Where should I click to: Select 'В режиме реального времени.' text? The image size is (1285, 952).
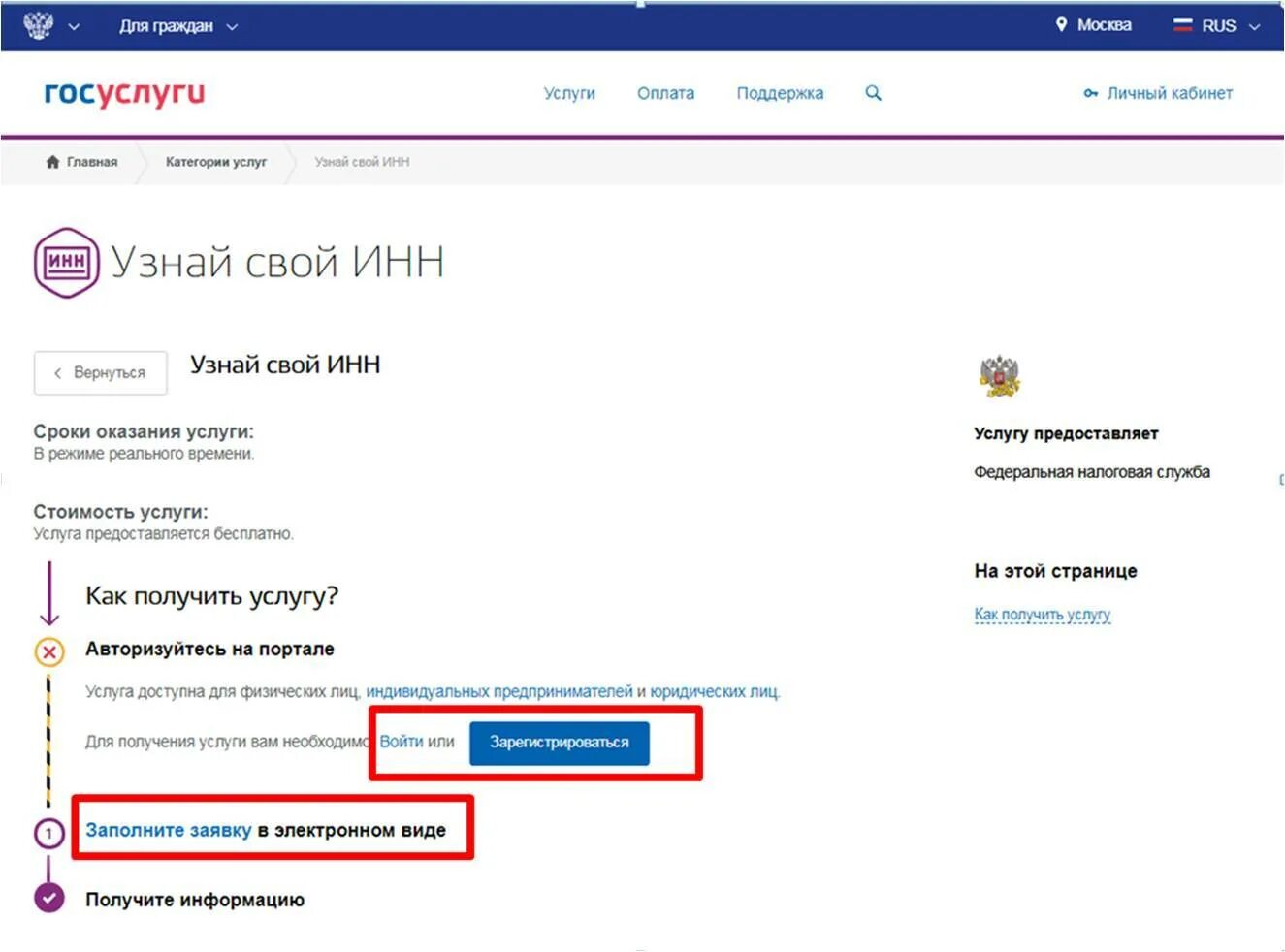(144, 454)
